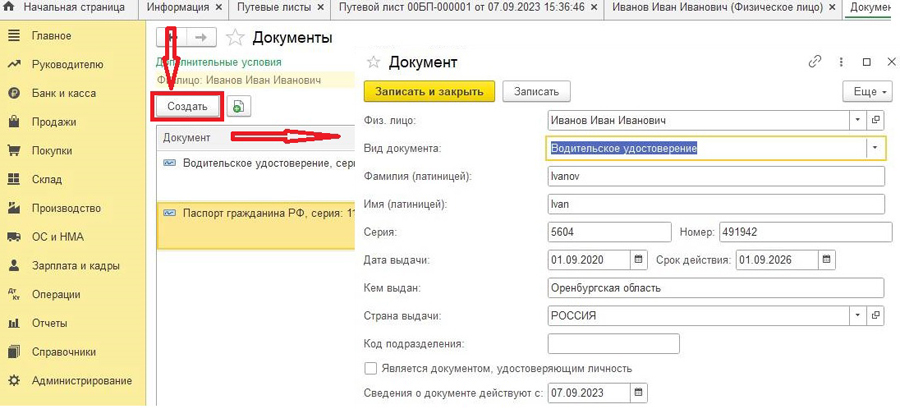Copy link icon in Документ form
The height and width of the screenshot is (409, 900).
click(x=814, y=62)
